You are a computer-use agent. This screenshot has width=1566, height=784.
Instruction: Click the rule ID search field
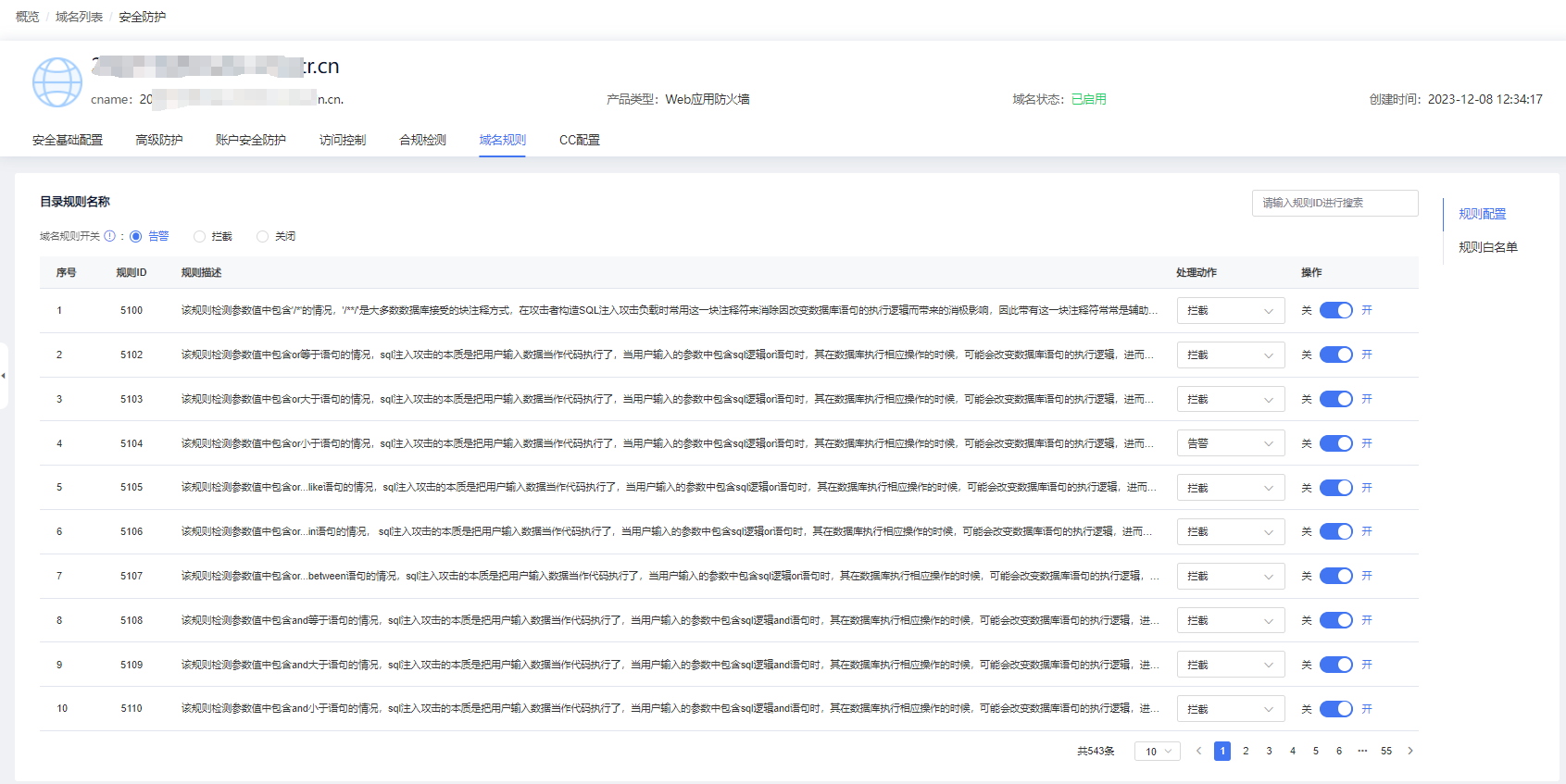pos(1334,203)
